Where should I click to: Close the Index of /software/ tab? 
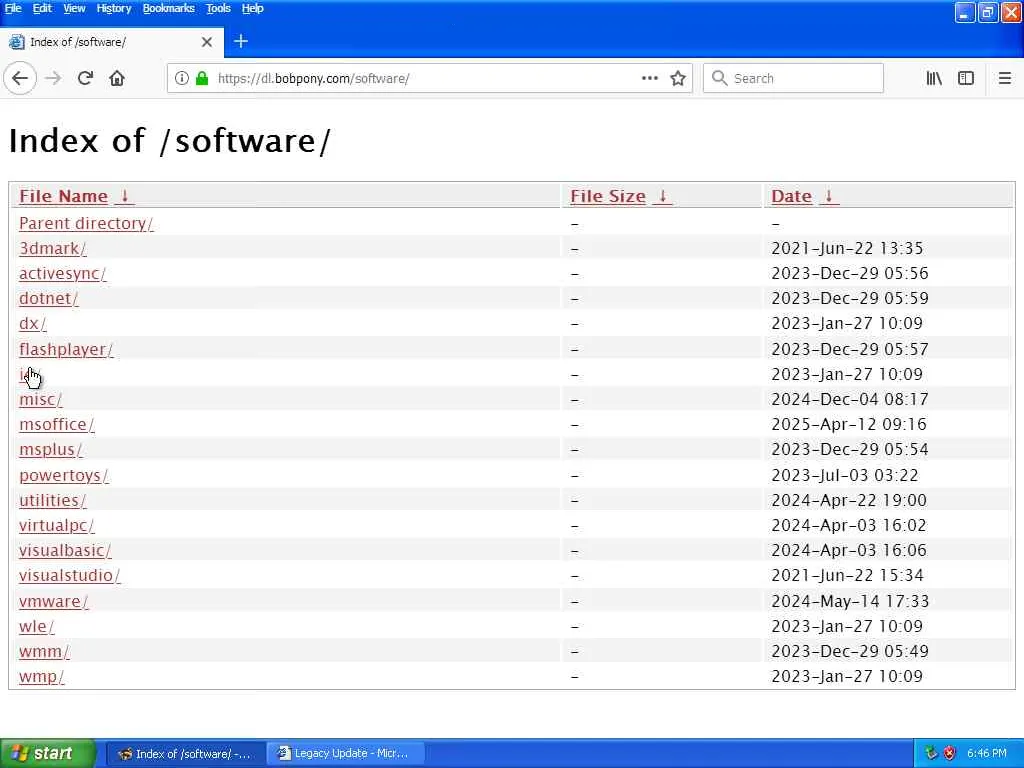tap(206, 42)
